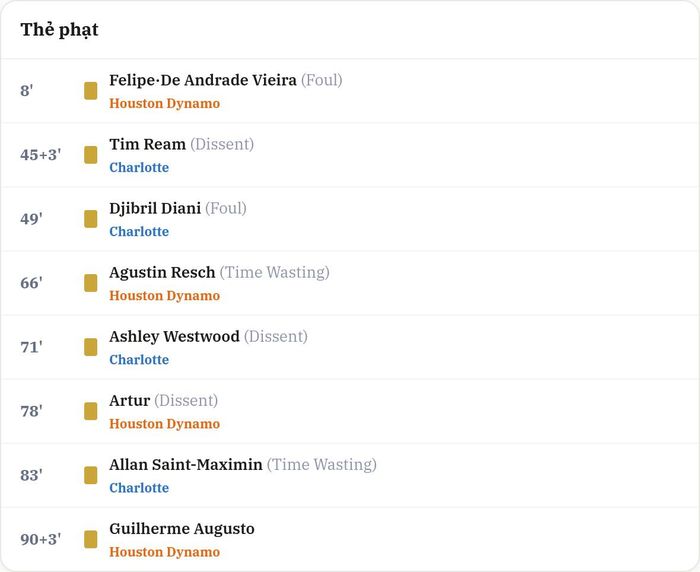Viewport: 700px width, 572px height.
Task: Open player Felipe De Andrade Vieira
Action: click(203, 80)
